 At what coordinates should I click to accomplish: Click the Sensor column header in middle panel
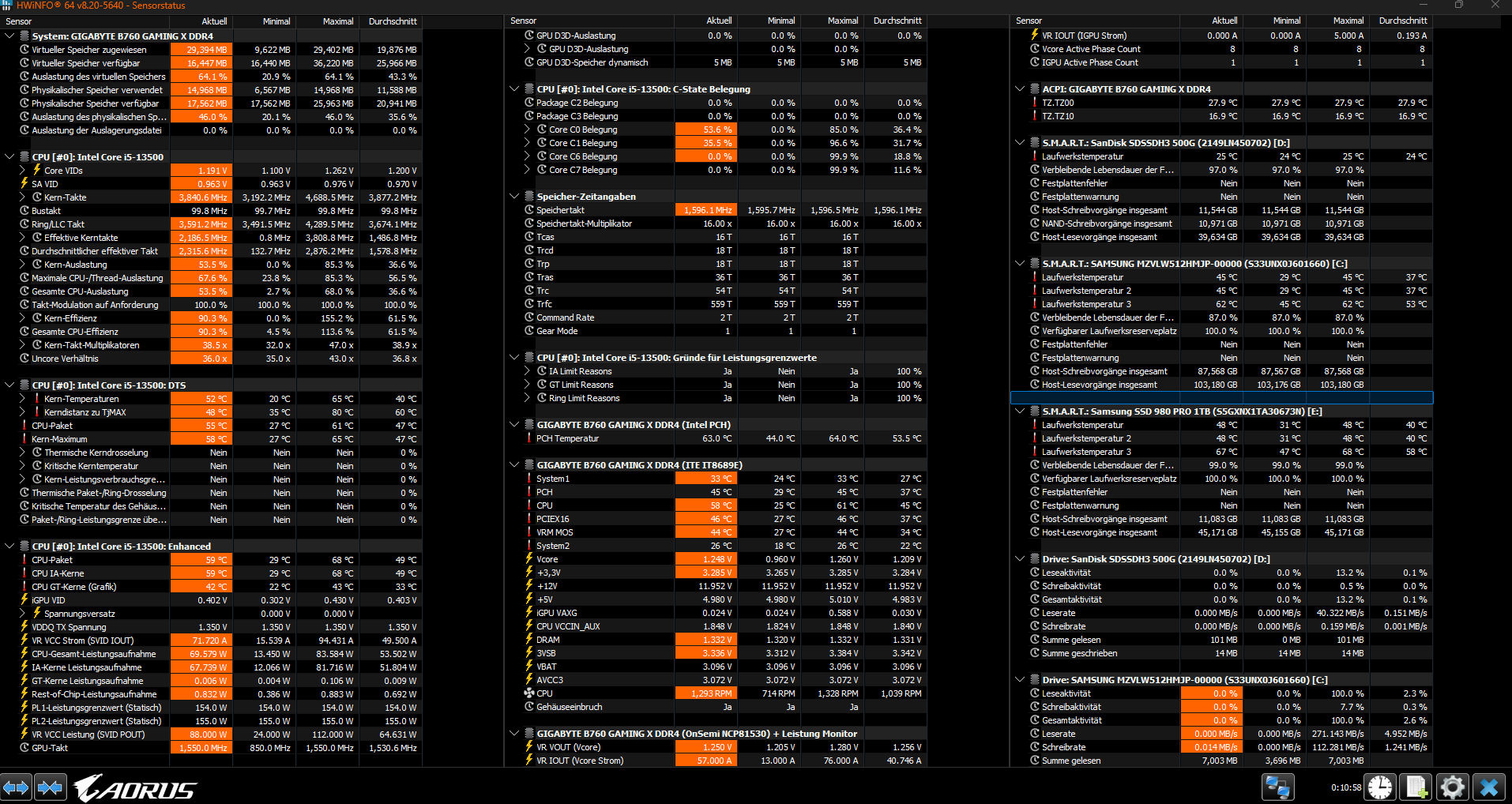coord(590,21)
